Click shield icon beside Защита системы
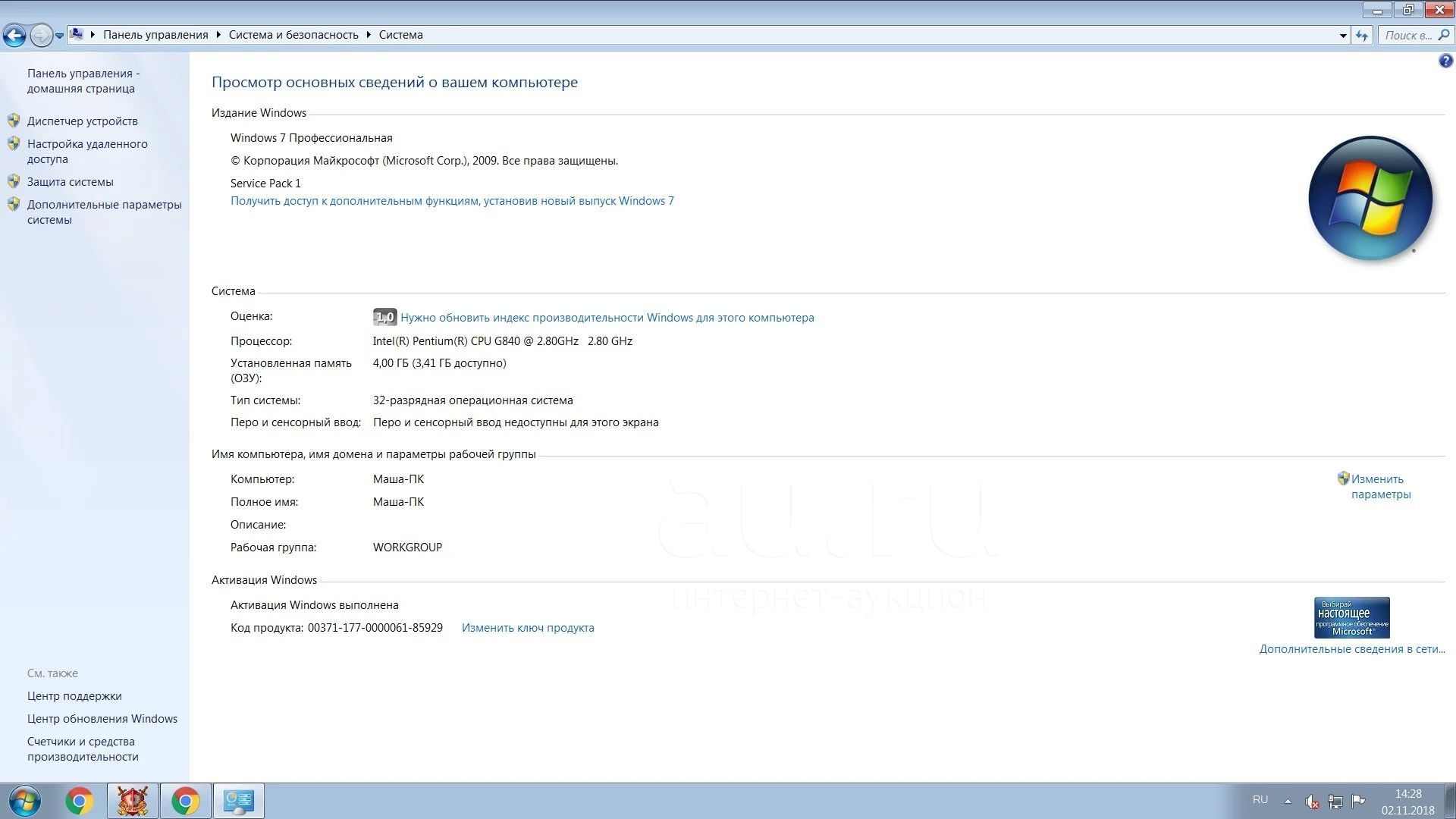This screenshot has height=819, width=1456. pyautogui.click(x=14, y=181)
